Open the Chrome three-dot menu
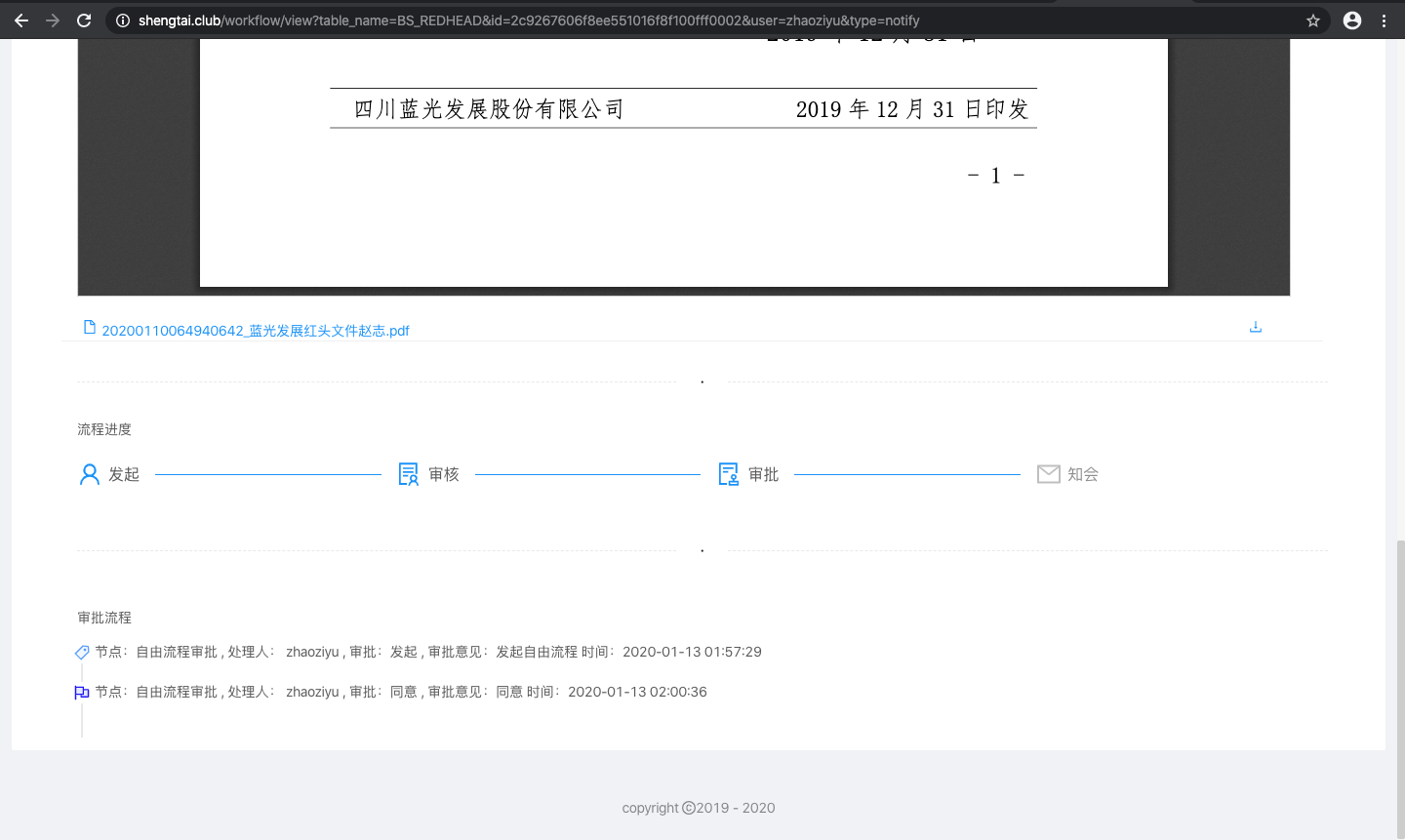This screenshot has width=1405, height=840. [x=1385, y=20]
